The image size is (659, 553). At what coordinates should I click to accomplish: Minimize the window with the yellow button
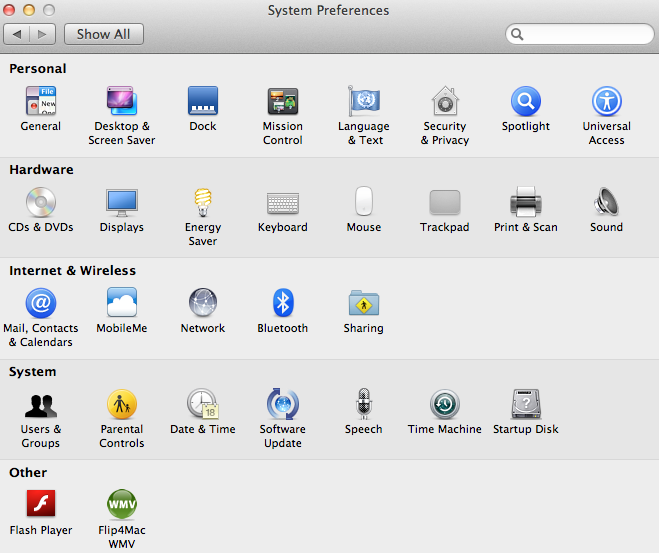point(29,10)
